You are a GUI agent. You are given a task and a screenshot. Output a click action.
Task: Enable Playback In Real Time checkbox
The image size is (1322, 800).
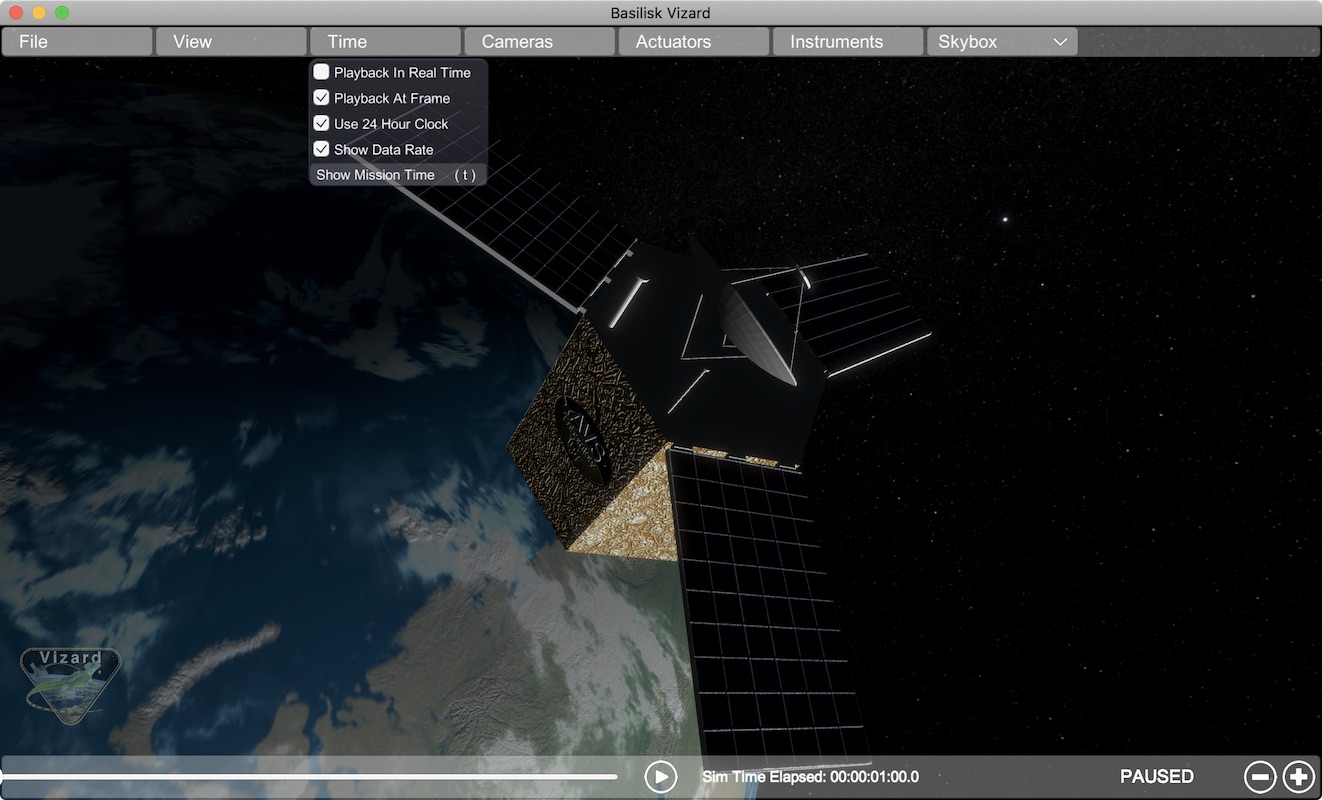click(321, 72)
